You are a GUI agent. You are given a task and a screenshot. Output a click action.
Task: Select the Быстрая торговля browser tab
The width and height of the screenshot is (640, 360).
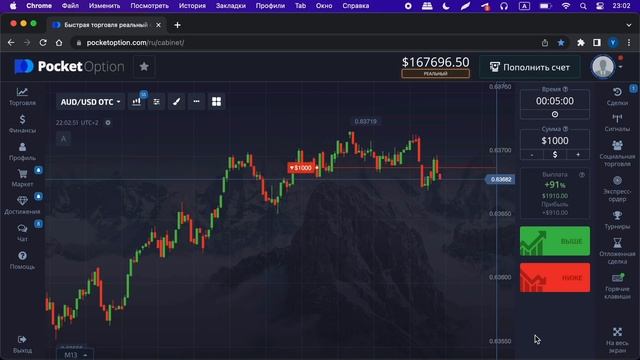coord(106,25)
